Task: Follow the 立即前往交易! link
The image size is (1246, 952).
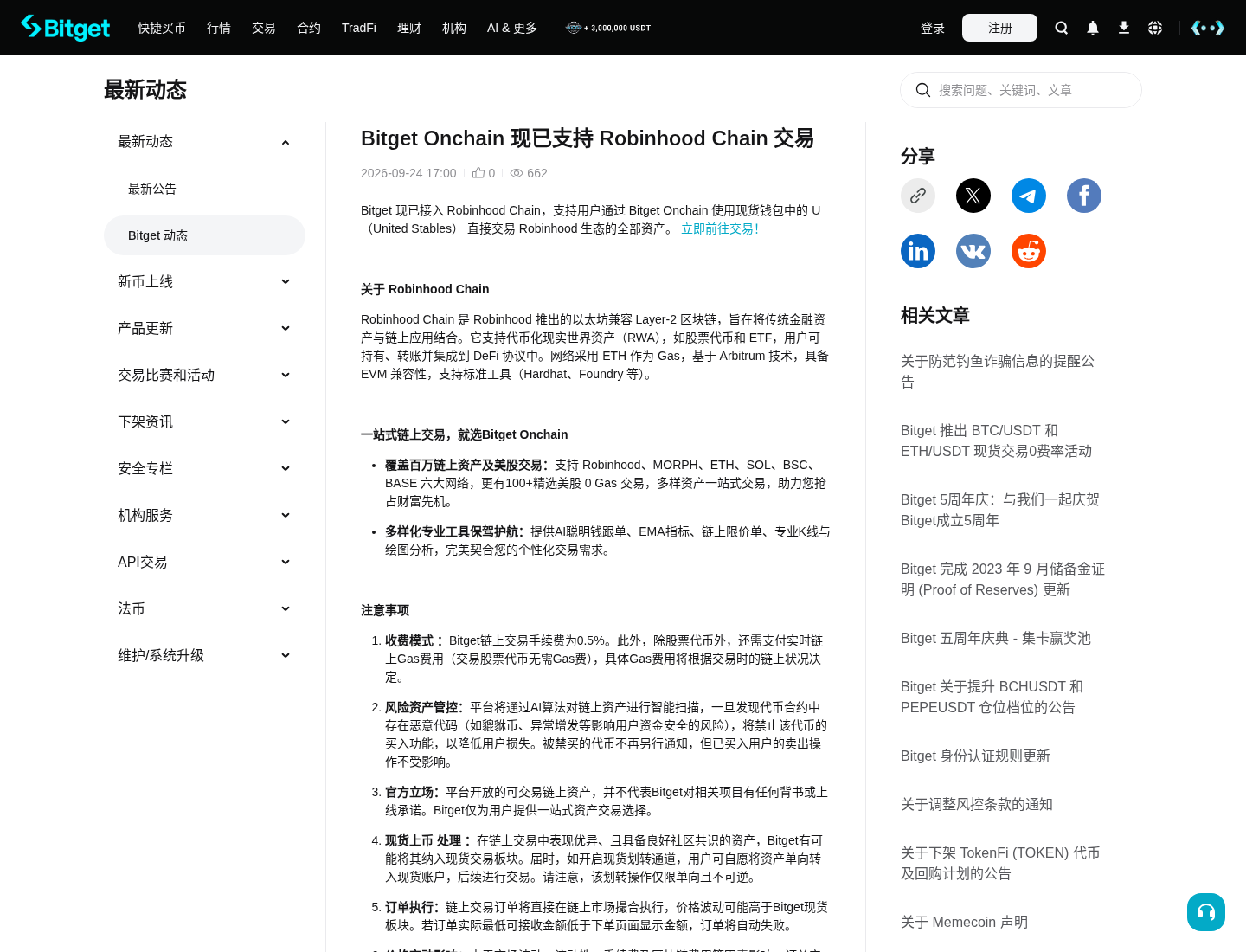Action: (720, 228)
